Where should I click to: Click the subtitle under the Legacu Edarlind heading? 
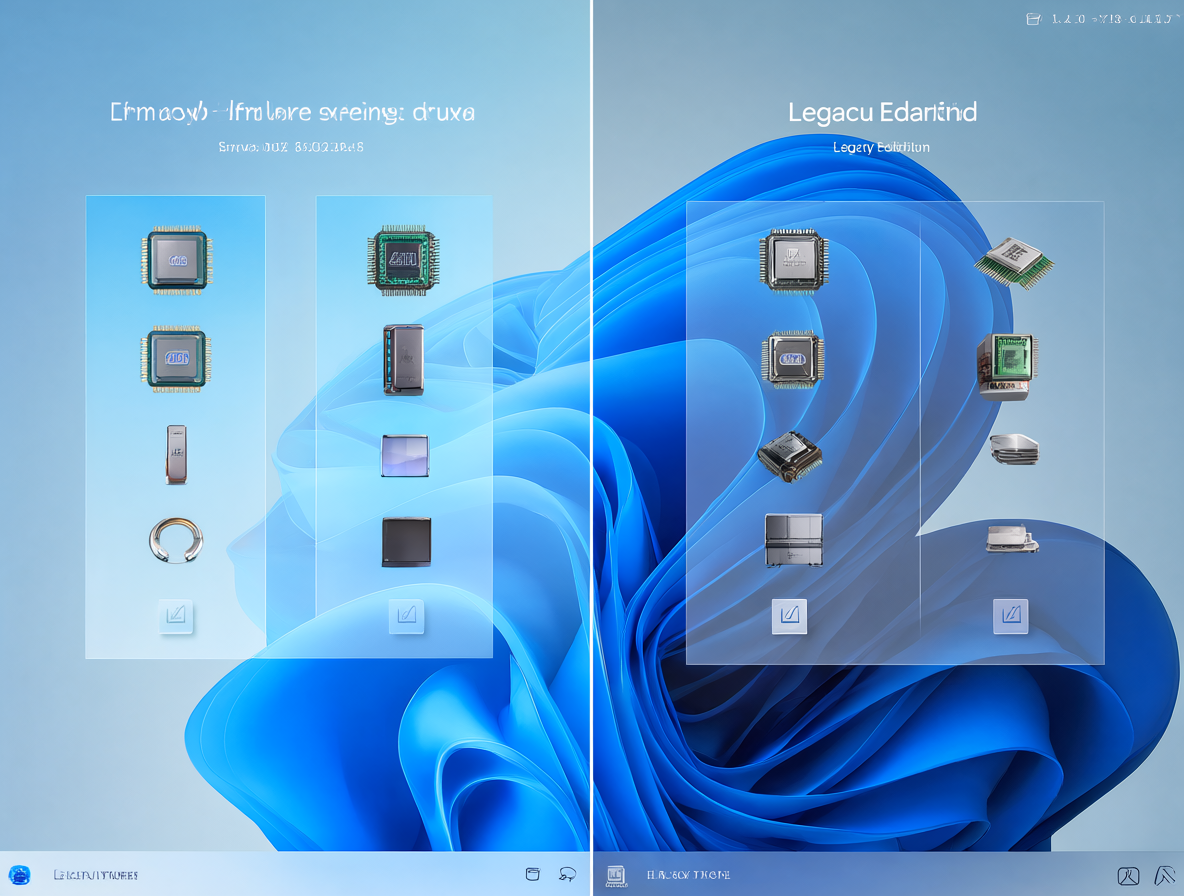tap(881, 147)
